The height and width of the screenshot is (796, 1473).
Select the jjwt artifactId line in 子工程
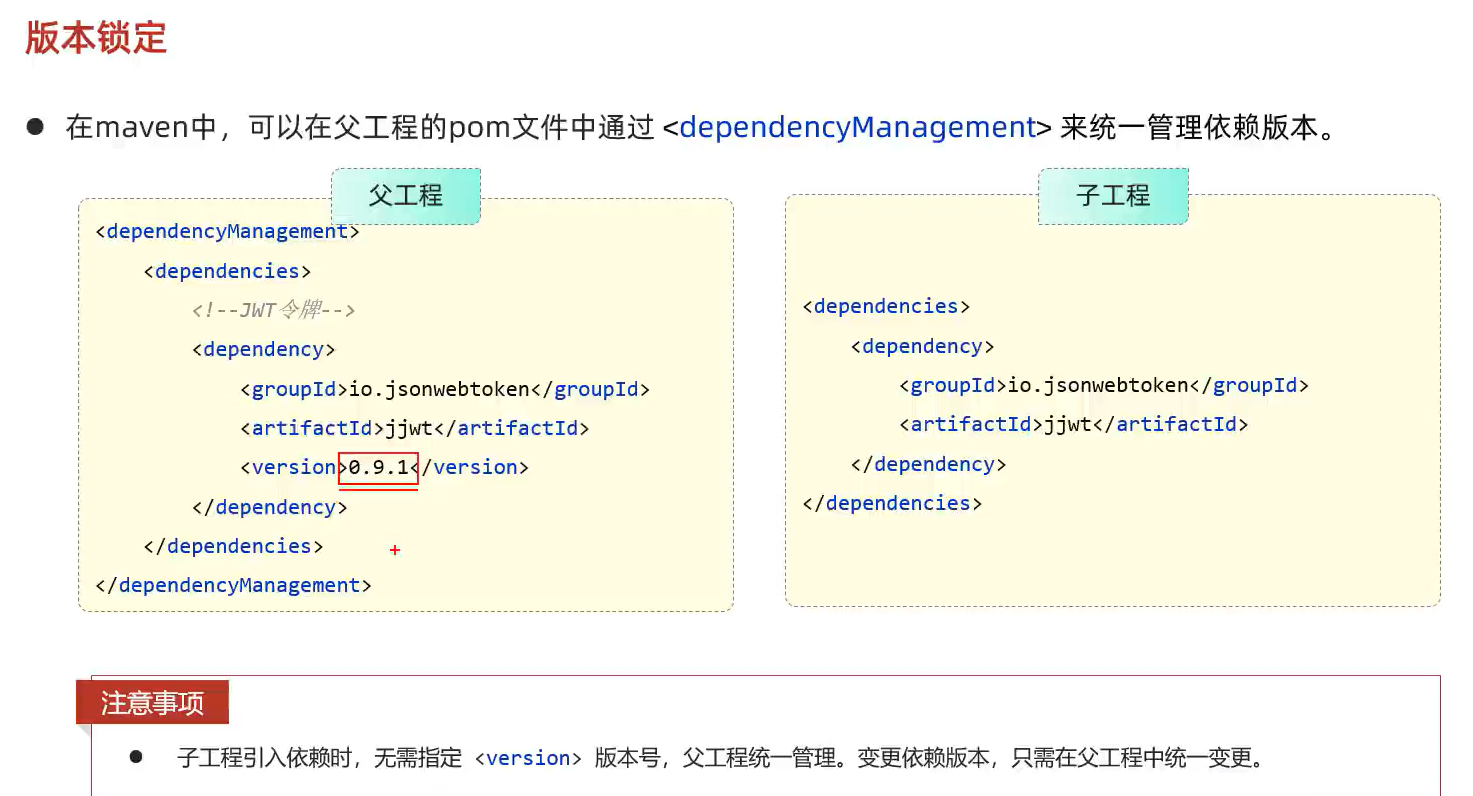(x=1073, y=424)
